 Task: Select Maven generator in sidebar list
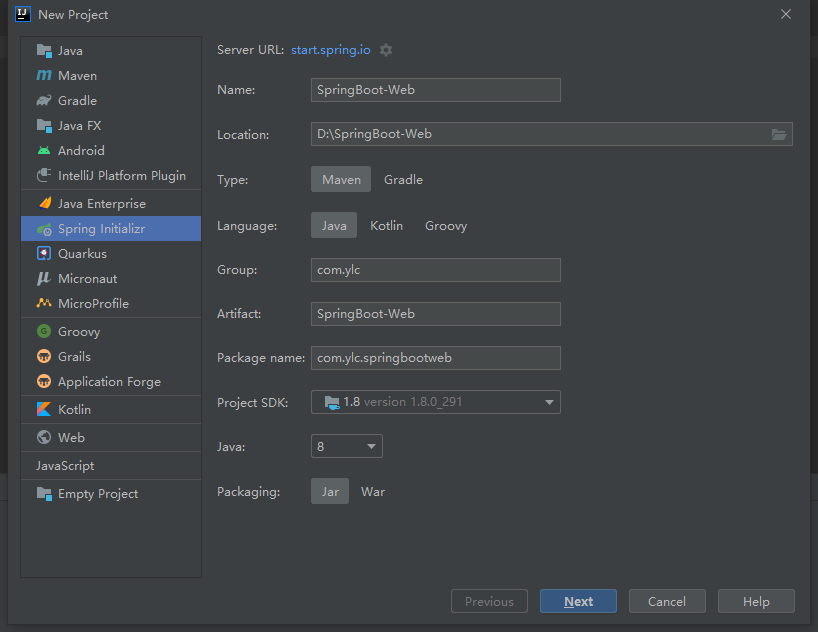pos(111,76)
